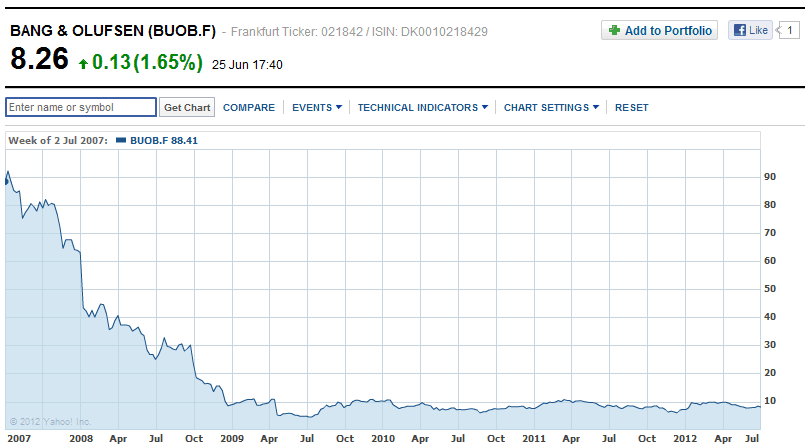
Task: Focus the Enter name or symbol field
Action: click(x=81, y=107)
